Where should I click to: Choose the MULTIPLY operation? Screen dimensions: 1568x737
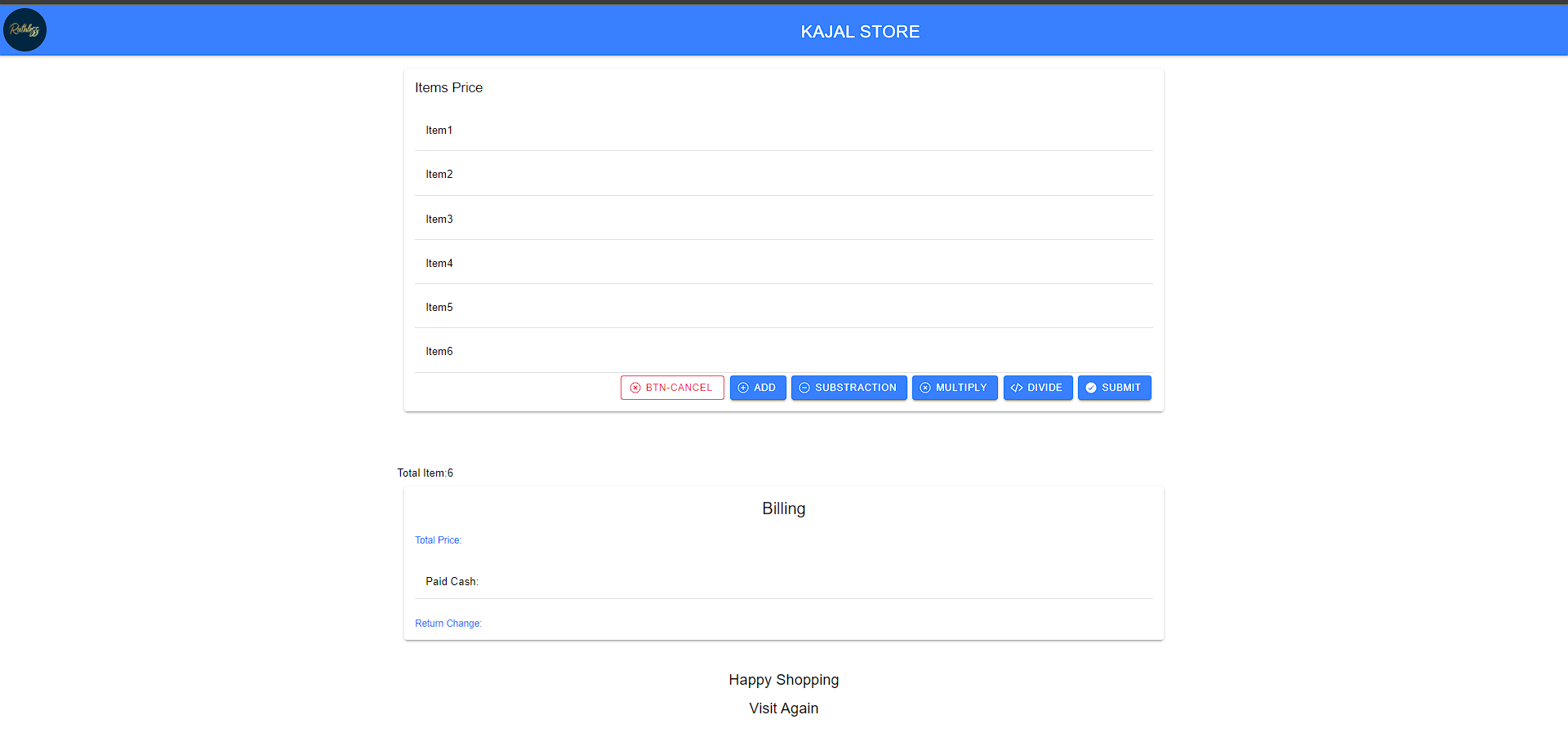point(955,388)
